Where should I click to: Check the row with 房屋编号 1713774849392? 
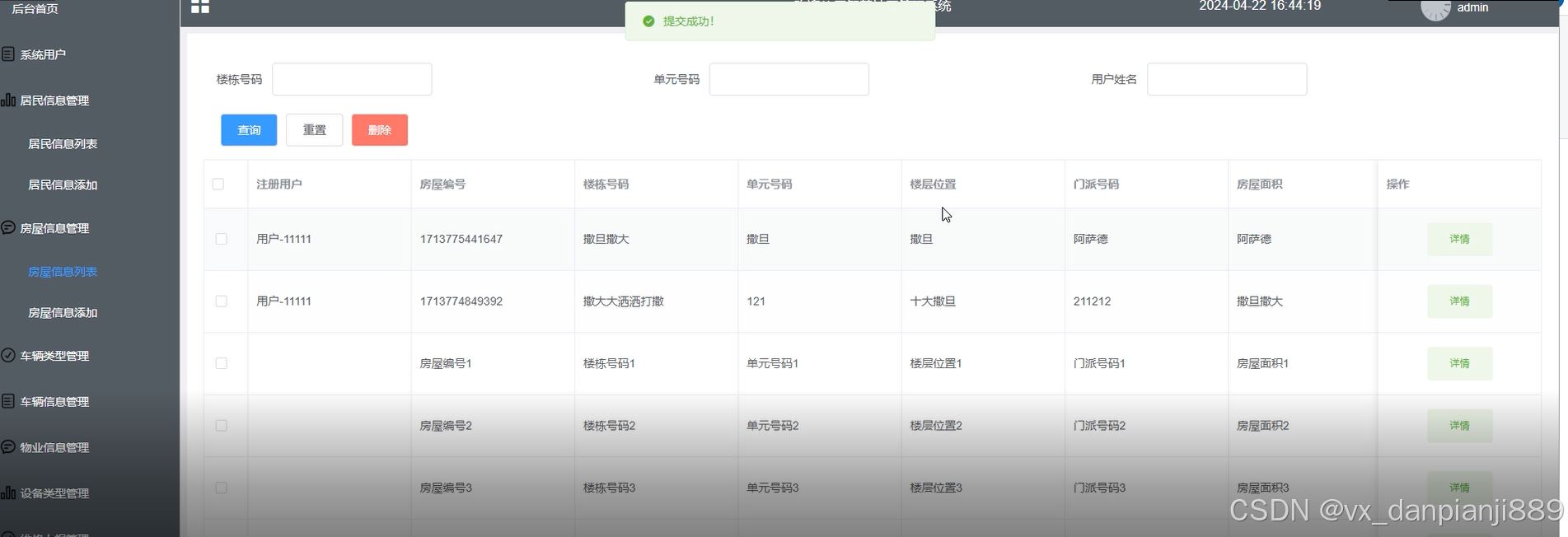tap(221, 301)
